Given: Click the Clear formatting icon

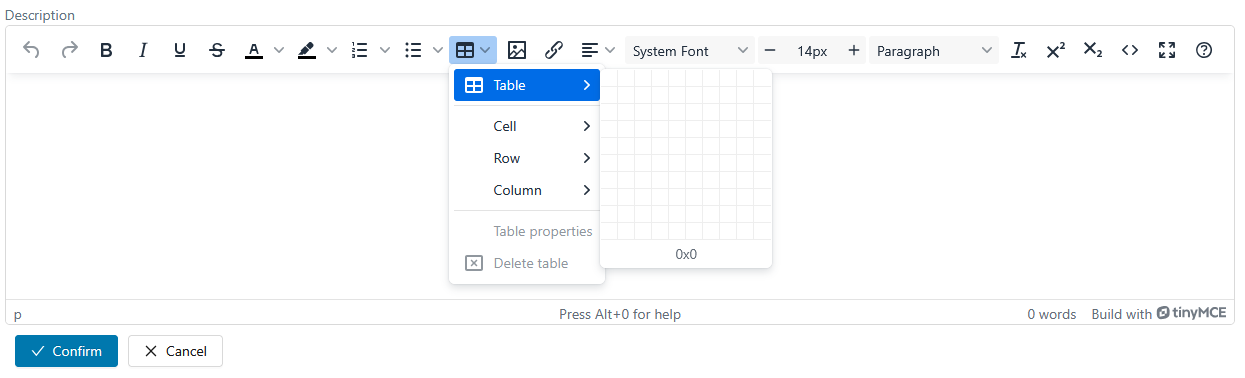Looking at the screenshot, I should click(x=1019, y=50).
